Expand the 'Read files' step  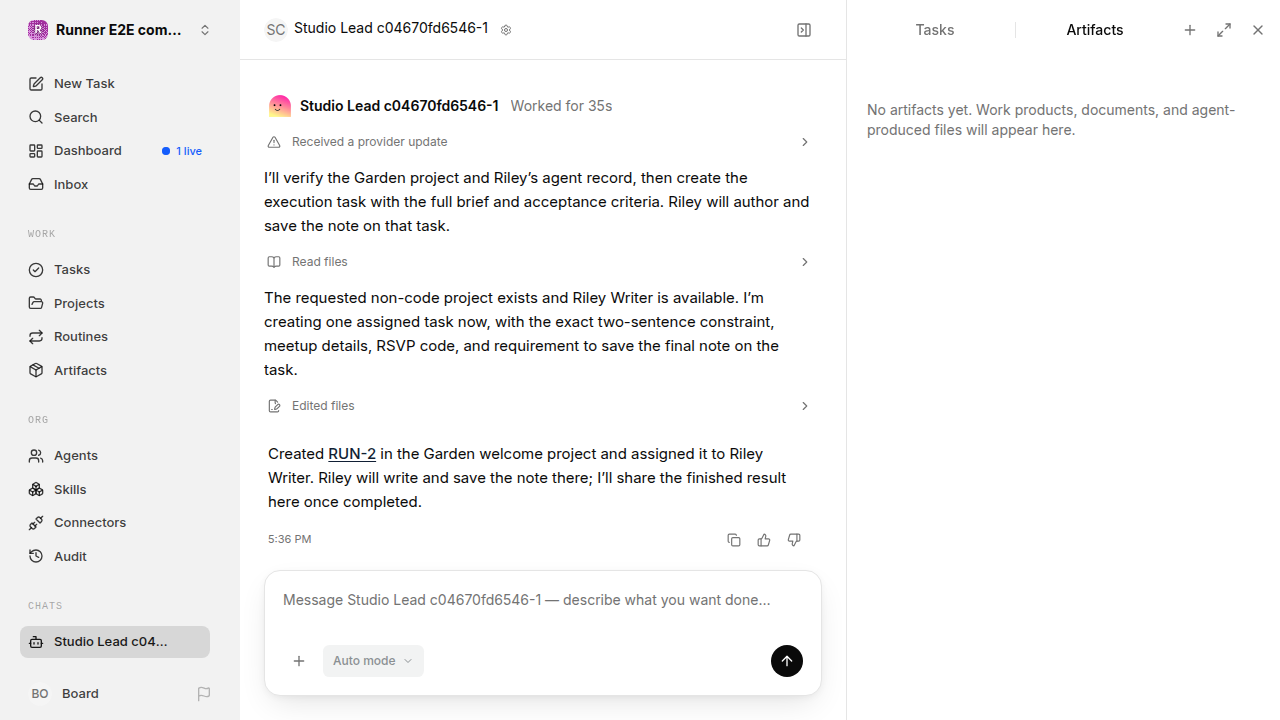click(x=540, y=262)
